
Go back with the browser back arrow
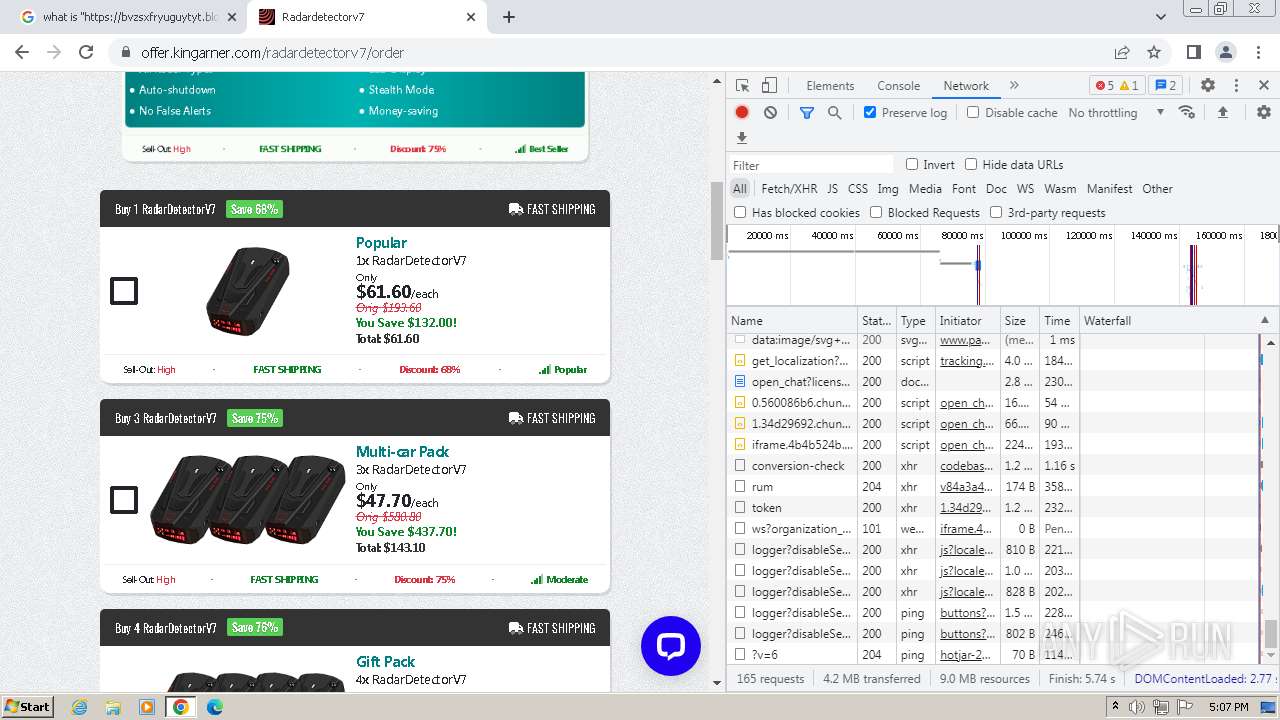tap(22, 52)
